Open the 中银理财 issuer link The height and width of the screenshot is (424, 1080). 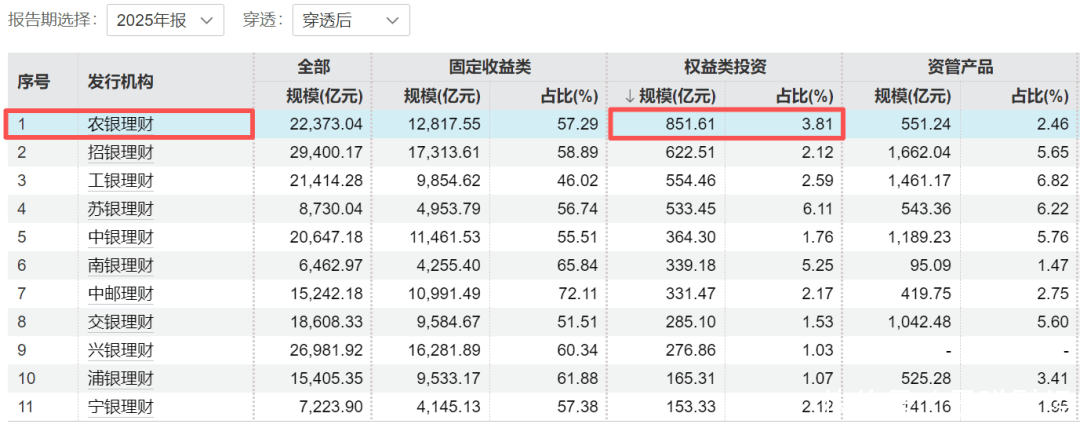(x=121, y=237)
